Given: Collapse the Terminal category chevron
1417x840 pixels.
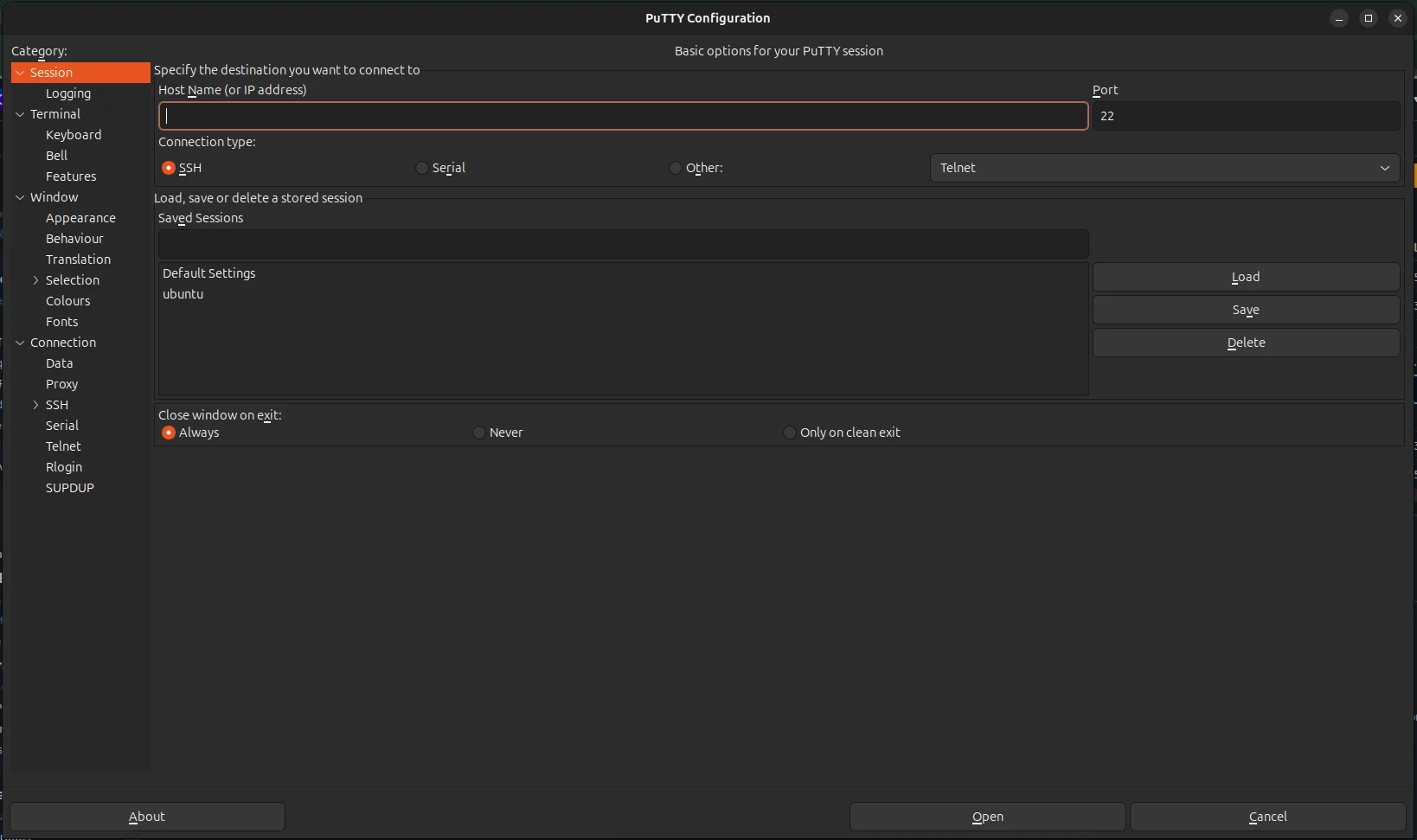Looking at the screenshot, I should click(20, 114).
